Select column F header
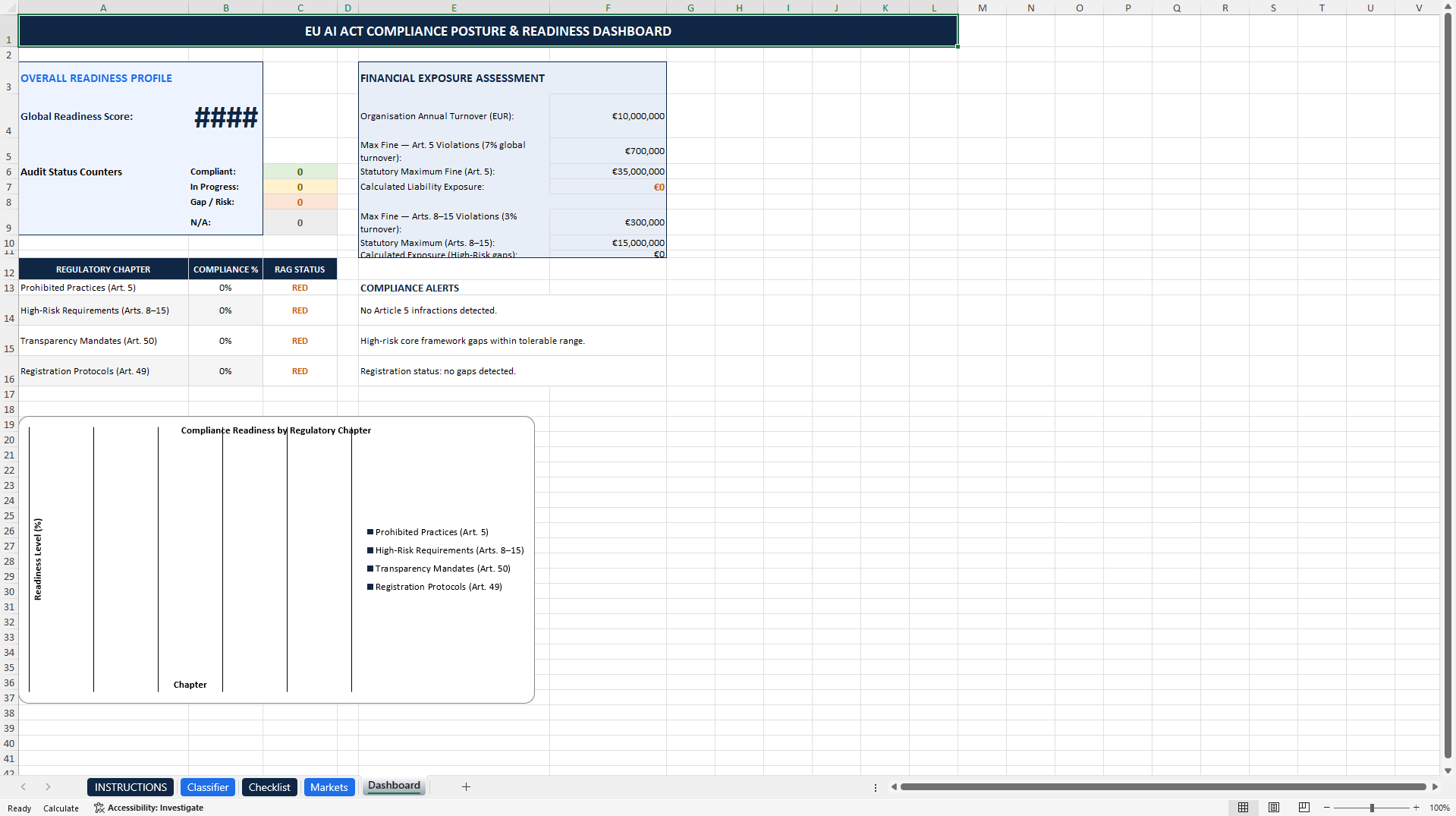This screenshot has width=1456, height=816. [608, 8]
